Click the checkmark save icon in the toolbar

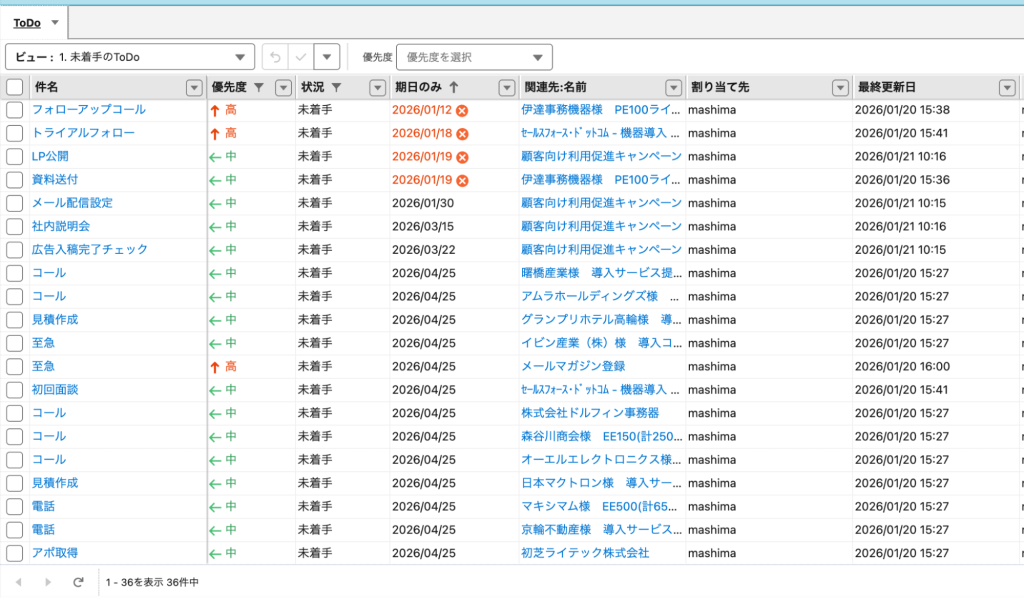coord(301,57)
